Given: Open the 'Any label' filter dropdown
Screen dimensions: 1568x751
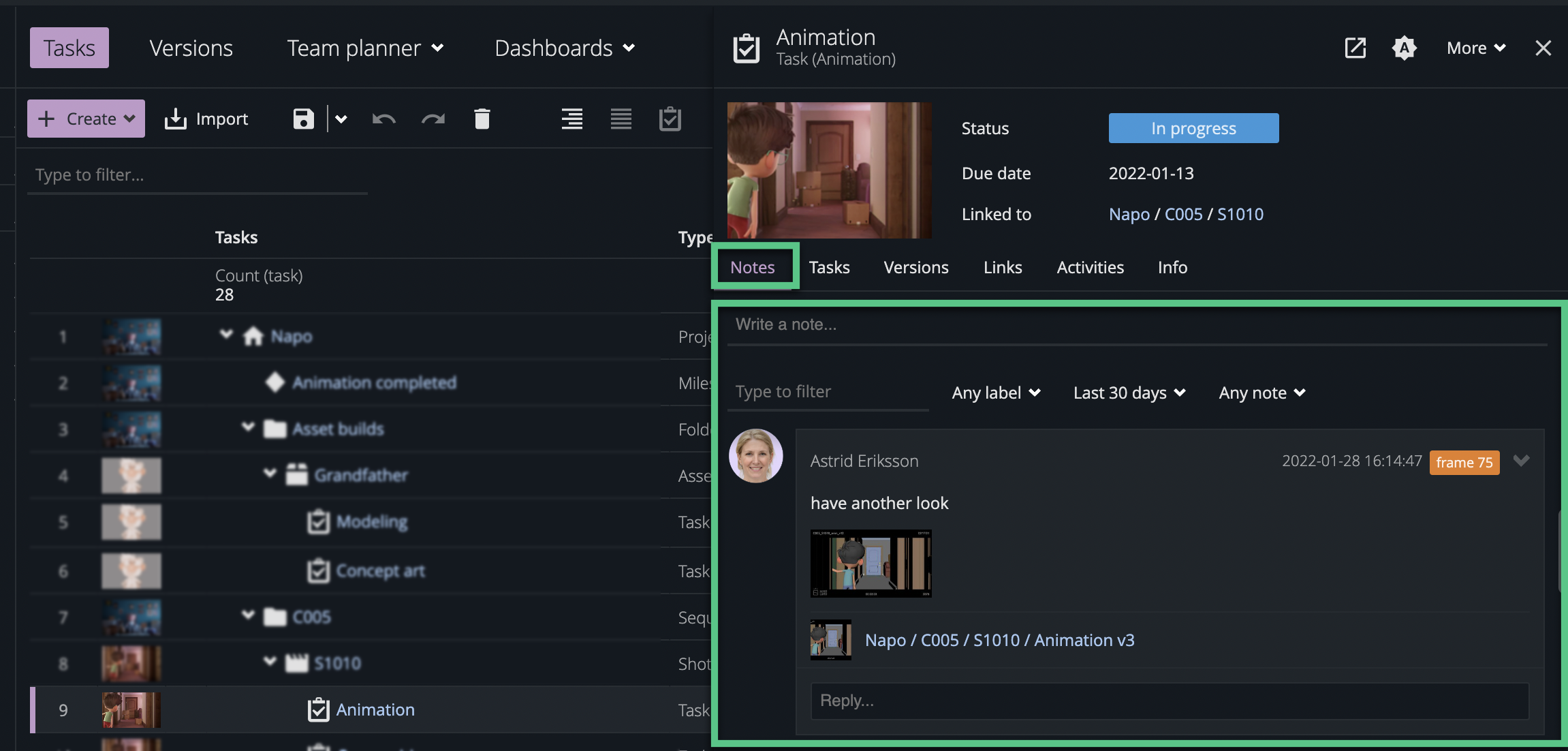Looking at the screenshot, I should click(994, 393).
